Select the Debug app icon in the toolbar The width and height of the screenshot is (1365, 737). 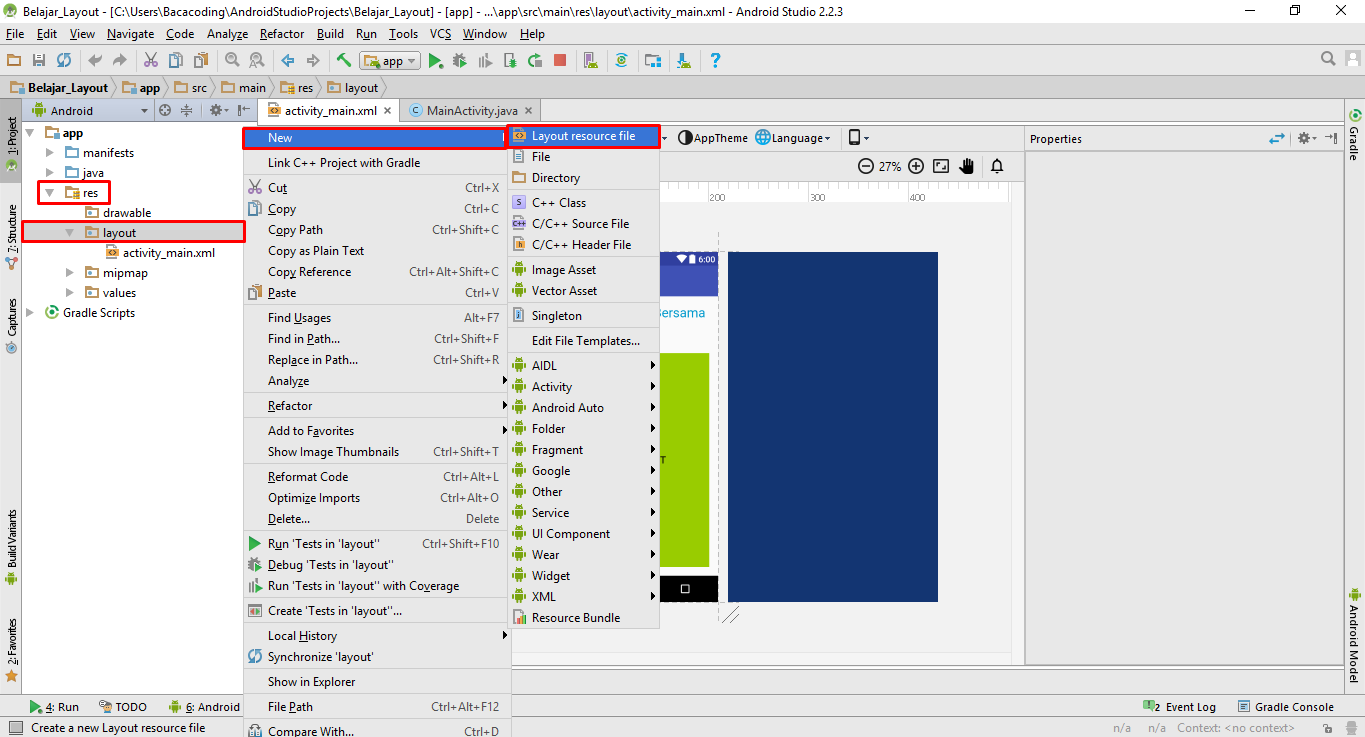coord(459,60)
